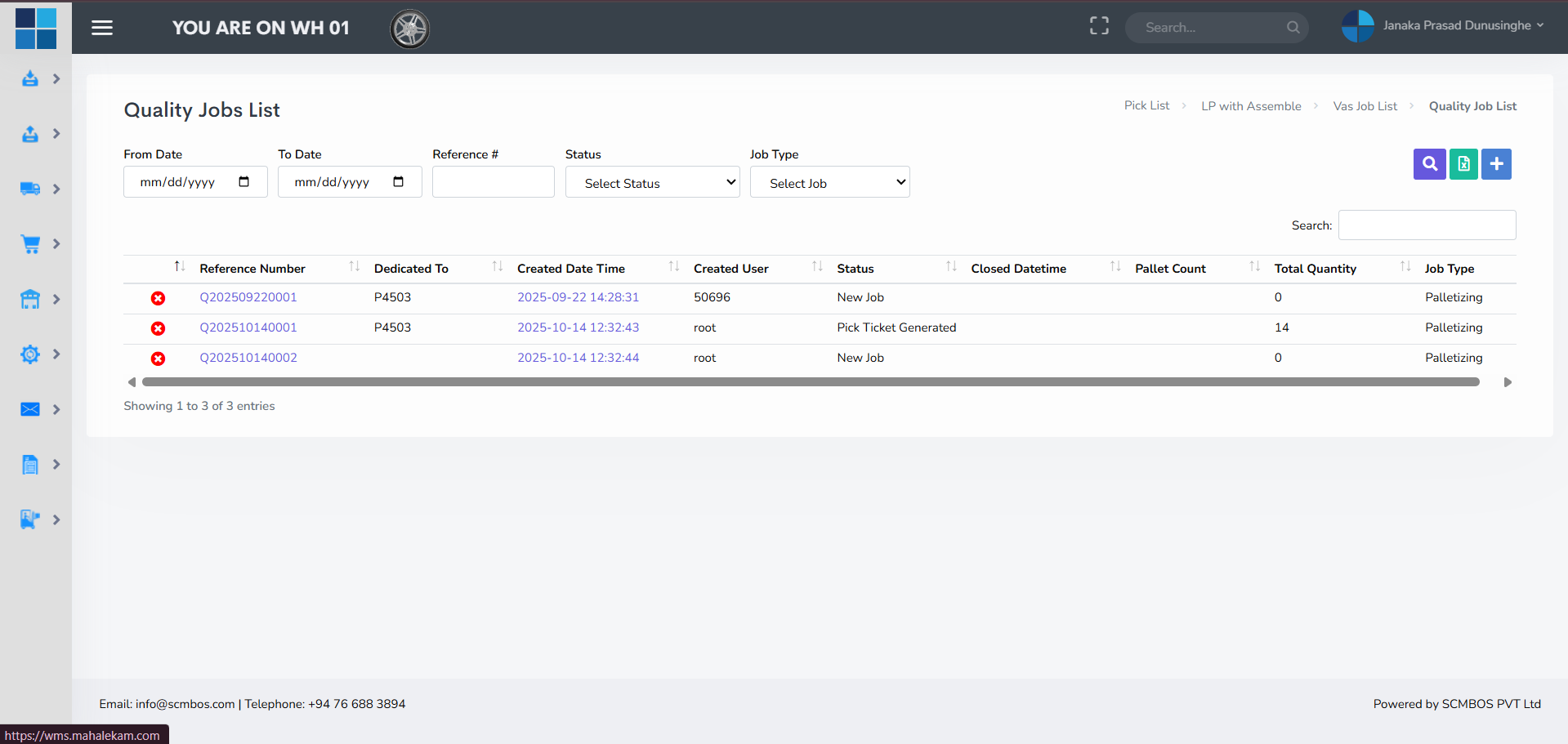Open the truck delivery sidebar menu
1568x744 pixels.
(x=30, y=189)
